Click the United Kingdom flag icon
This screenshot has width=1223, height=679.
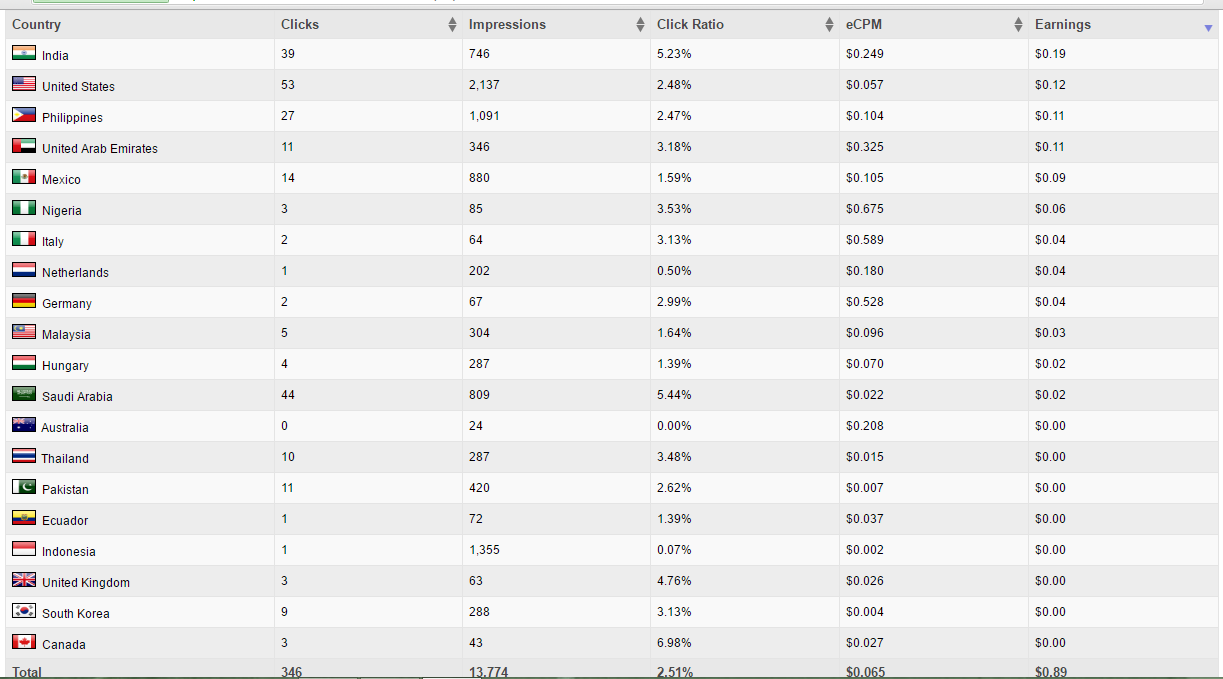pyautogui.click(x=24, y=581)
